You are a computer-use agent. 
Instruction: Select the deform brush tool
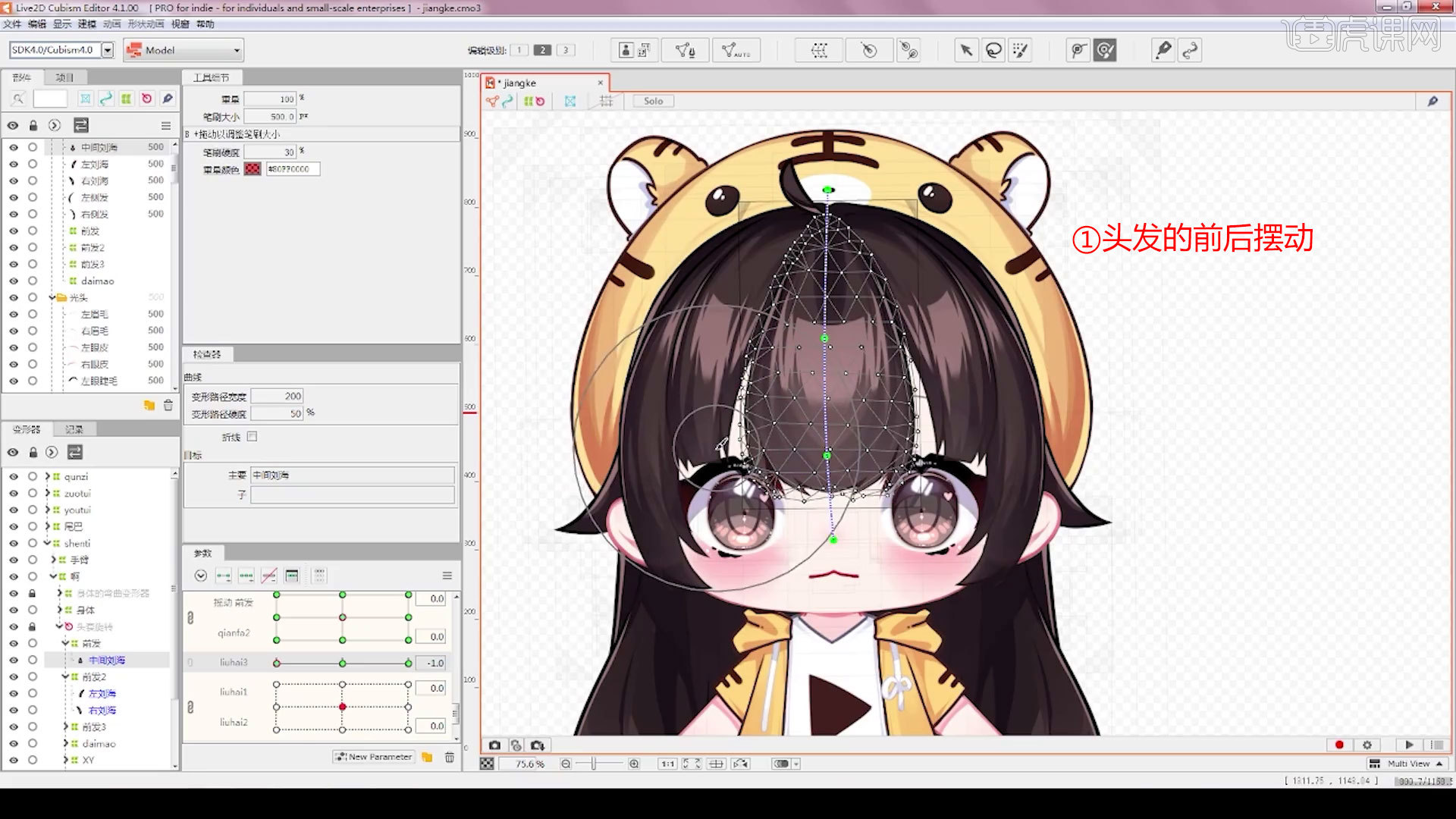tap(1078, 51)
